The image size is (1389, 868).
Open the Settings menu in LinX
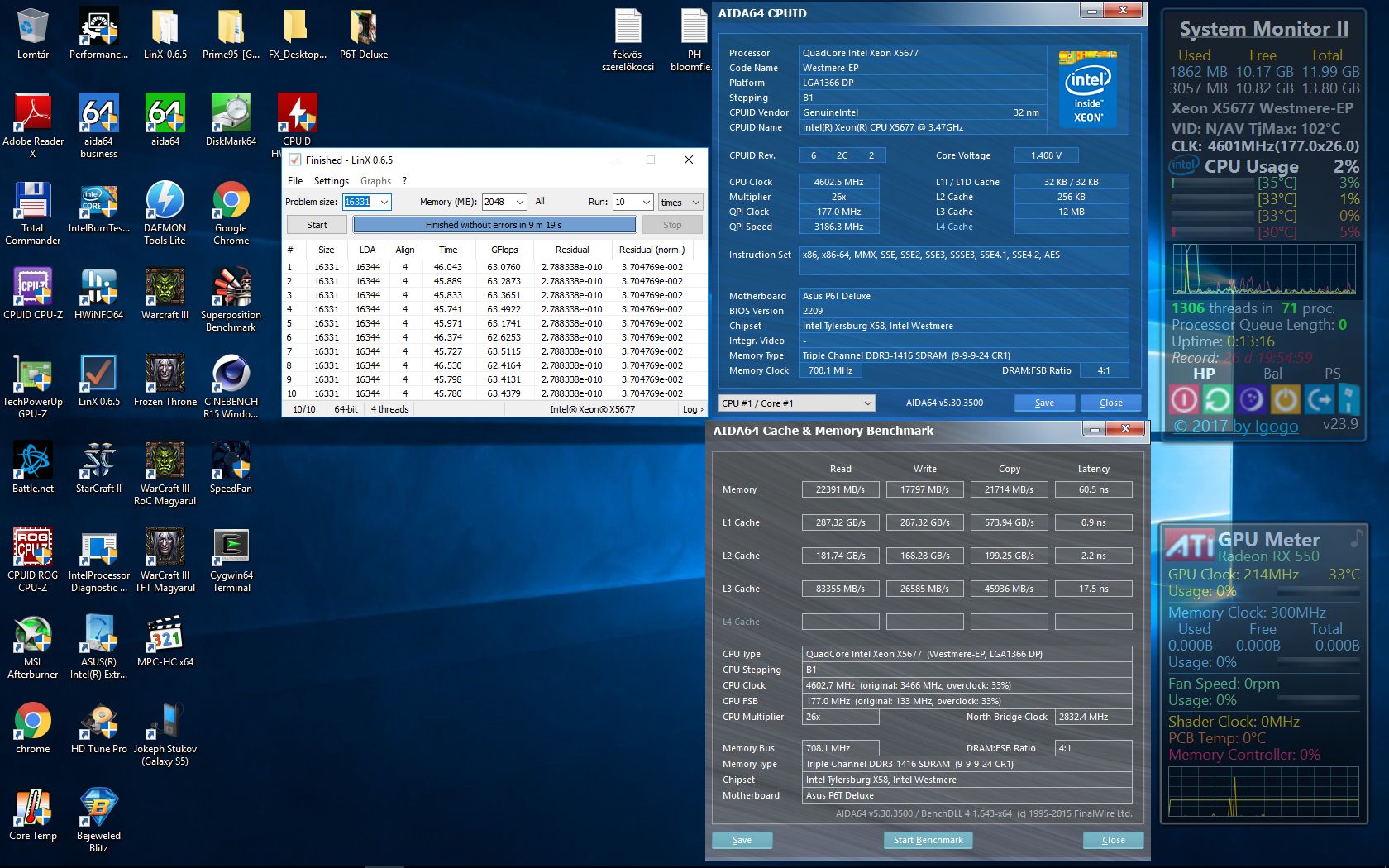click(x=332, y=181)
